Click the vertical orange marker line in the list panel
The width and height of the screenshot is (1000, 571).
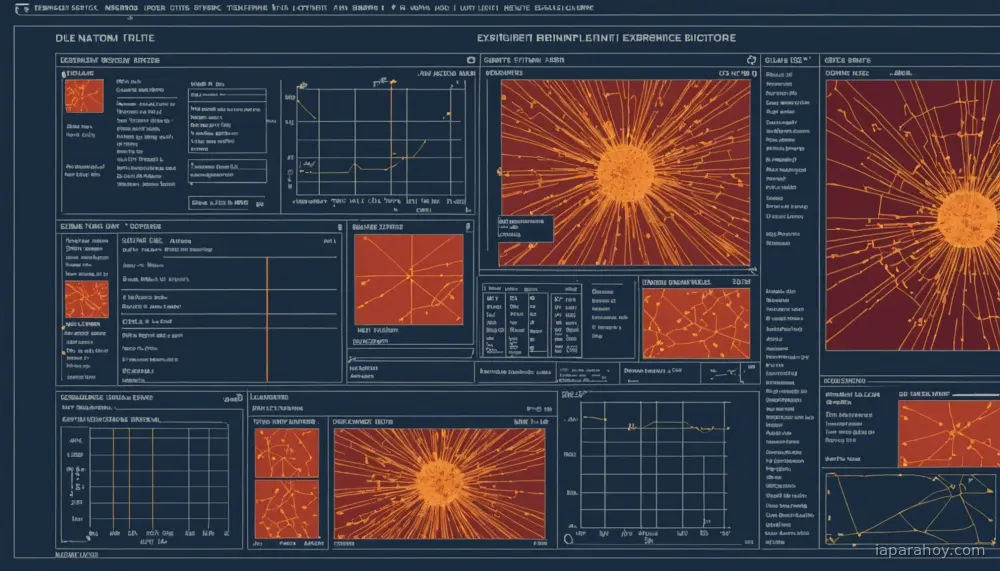[x=267, y=320]
